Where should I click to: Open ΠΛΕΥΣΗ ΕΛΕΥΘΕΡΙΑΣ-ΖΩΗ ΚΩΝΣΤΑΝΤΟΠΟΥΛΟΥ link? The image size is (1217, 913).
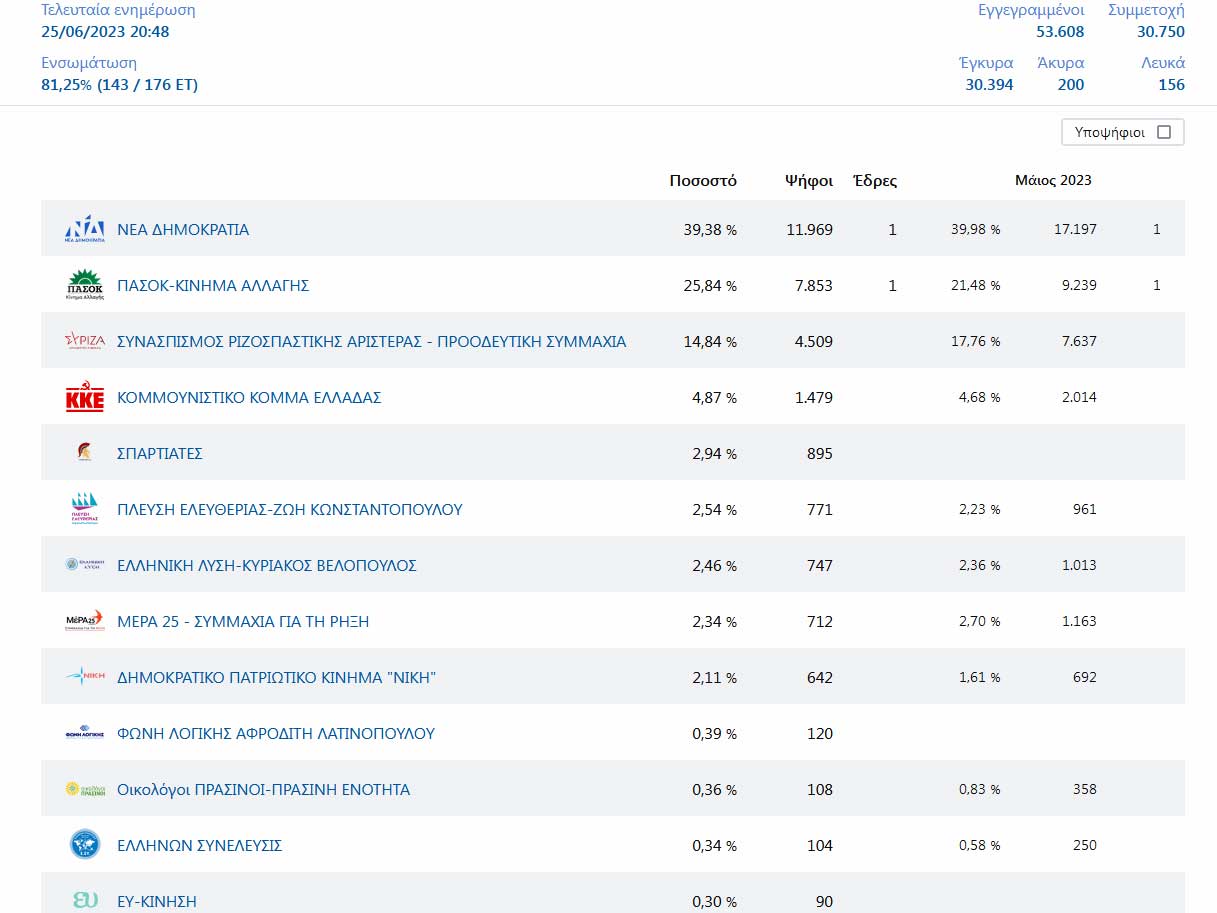[x=290, y=509]
